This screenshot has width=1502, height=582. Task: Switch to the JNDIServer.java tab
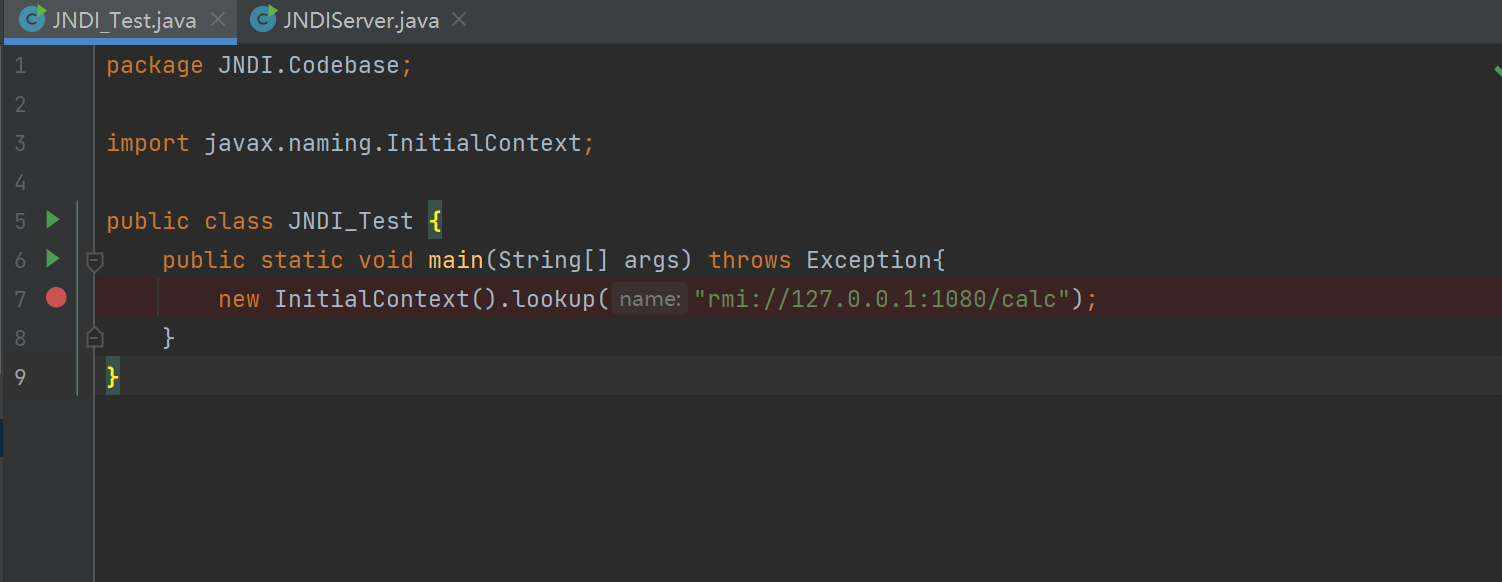click(360, 20)
